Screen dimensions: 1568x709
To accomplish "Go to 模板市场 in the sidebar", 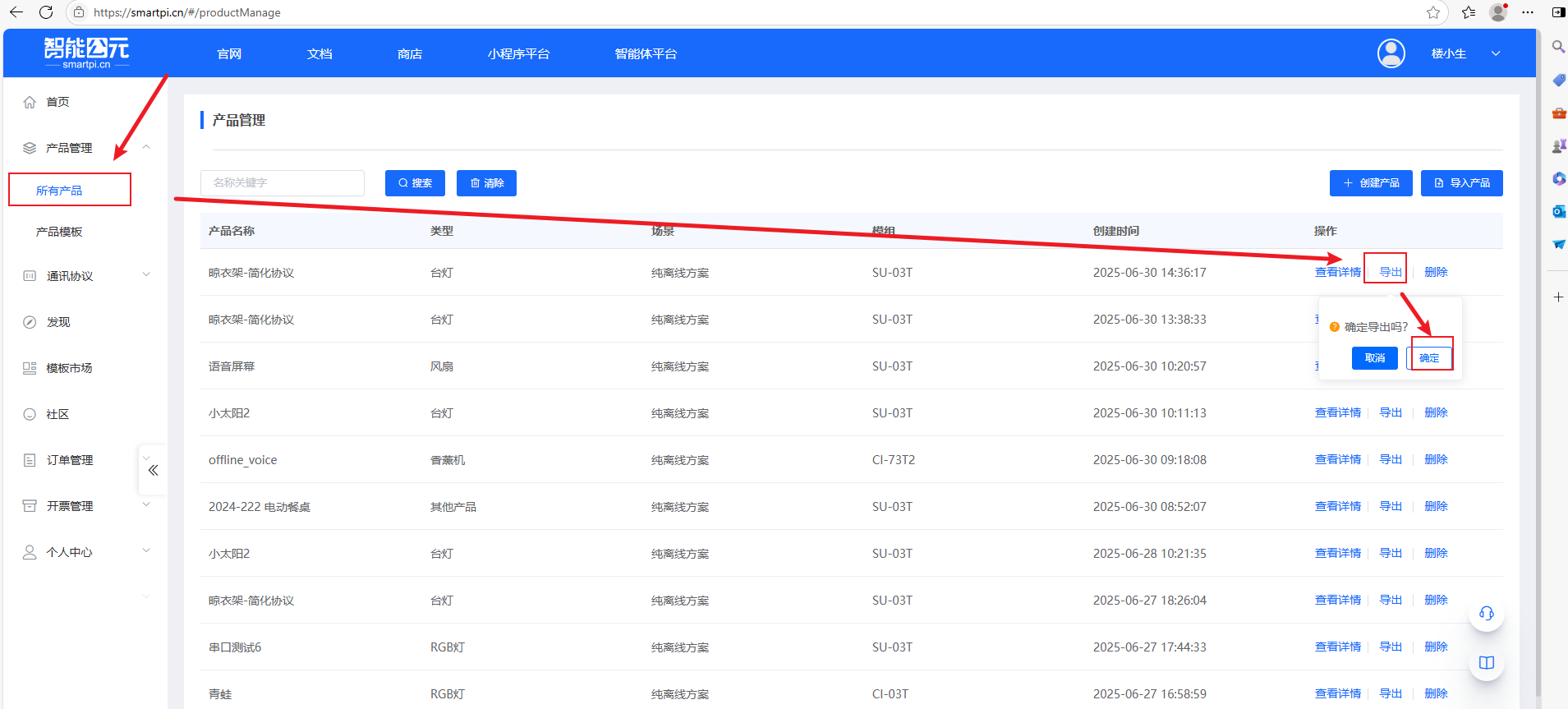I will coord(69,368).
